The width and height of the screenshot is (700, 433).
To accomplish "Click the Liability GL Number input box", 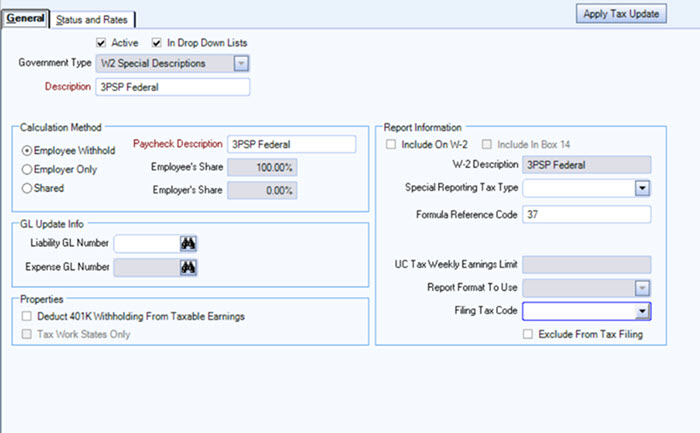I will point(145,243).
